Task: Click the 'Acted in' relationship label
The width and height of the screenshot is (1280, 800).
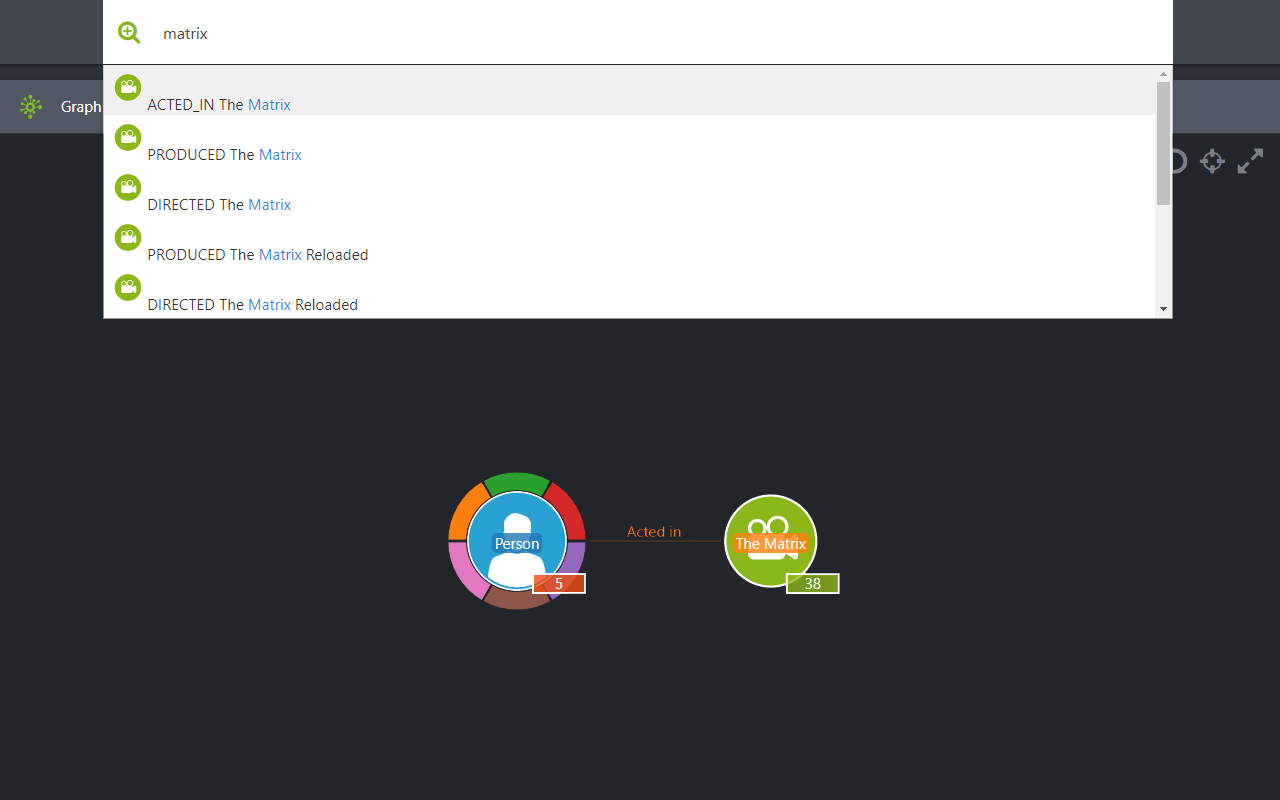Action: [x=654, y=532]
